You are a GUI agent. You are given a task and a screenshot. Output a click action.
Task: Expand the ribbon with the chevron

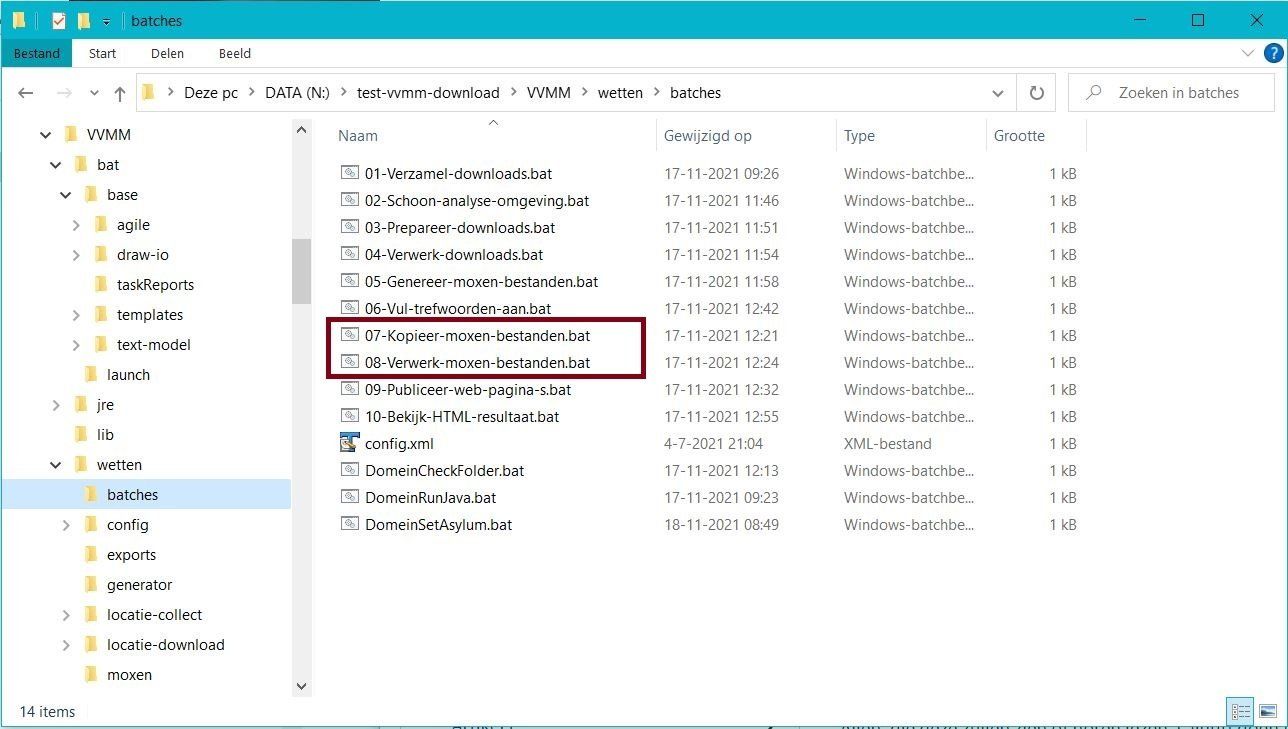point(1247,53)
